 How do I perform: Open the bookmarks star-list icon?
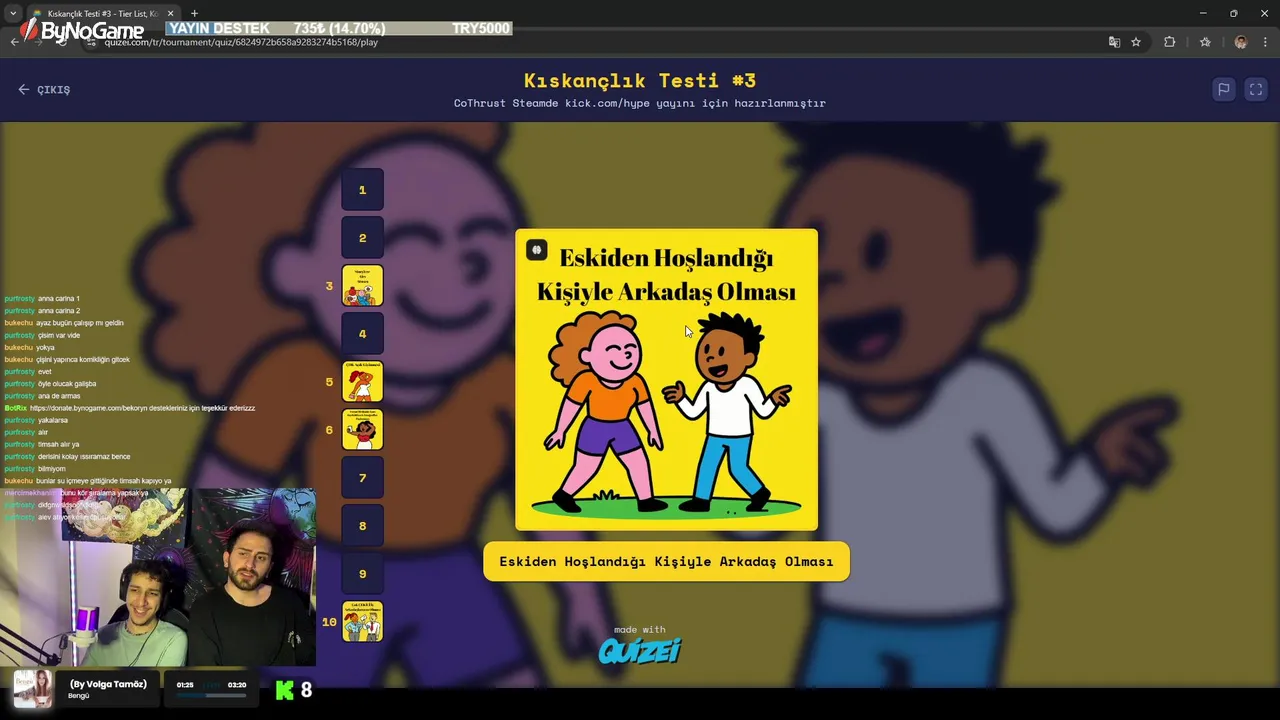point(1205,42)
